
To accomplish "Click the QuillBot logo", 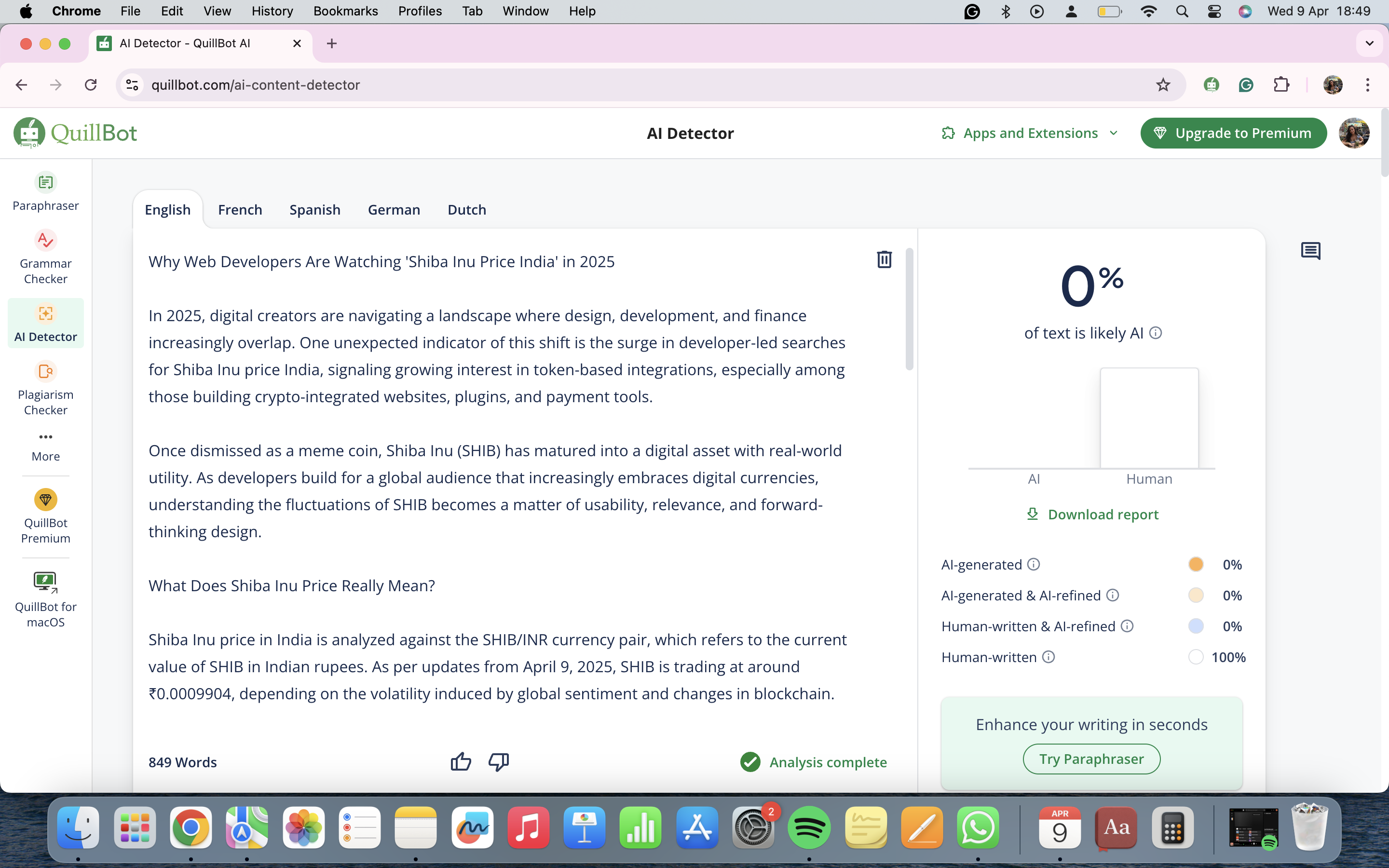I will point(75,133).
